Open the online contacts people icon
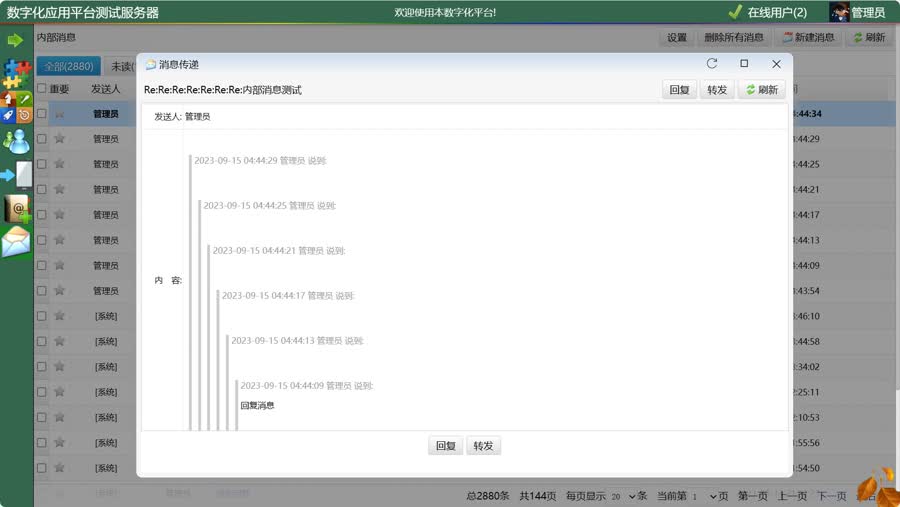The image size is (900, 507). [x=17, y=141]
